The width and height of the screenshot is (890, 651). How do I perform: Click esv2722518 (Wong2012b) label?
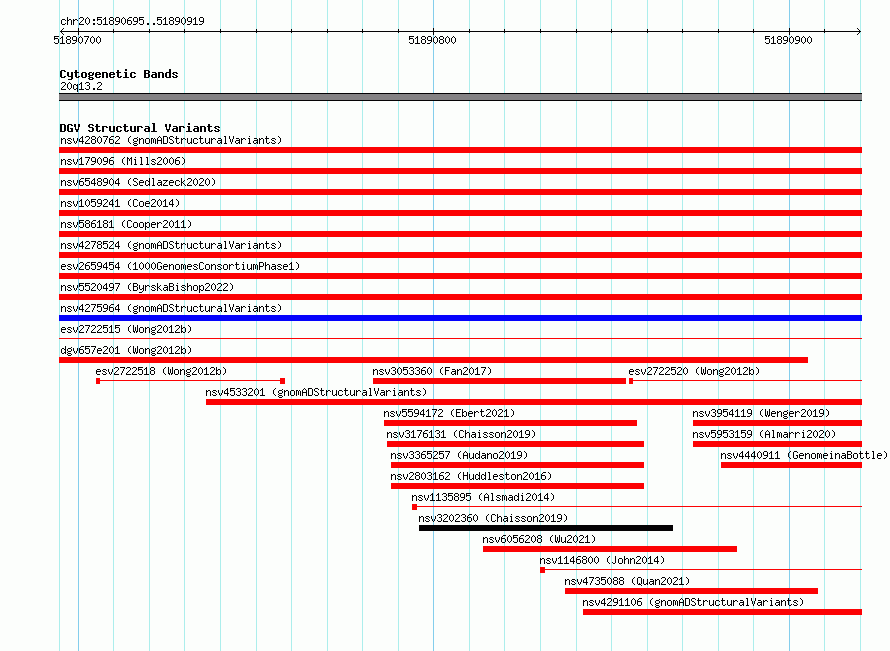point(161,371)
